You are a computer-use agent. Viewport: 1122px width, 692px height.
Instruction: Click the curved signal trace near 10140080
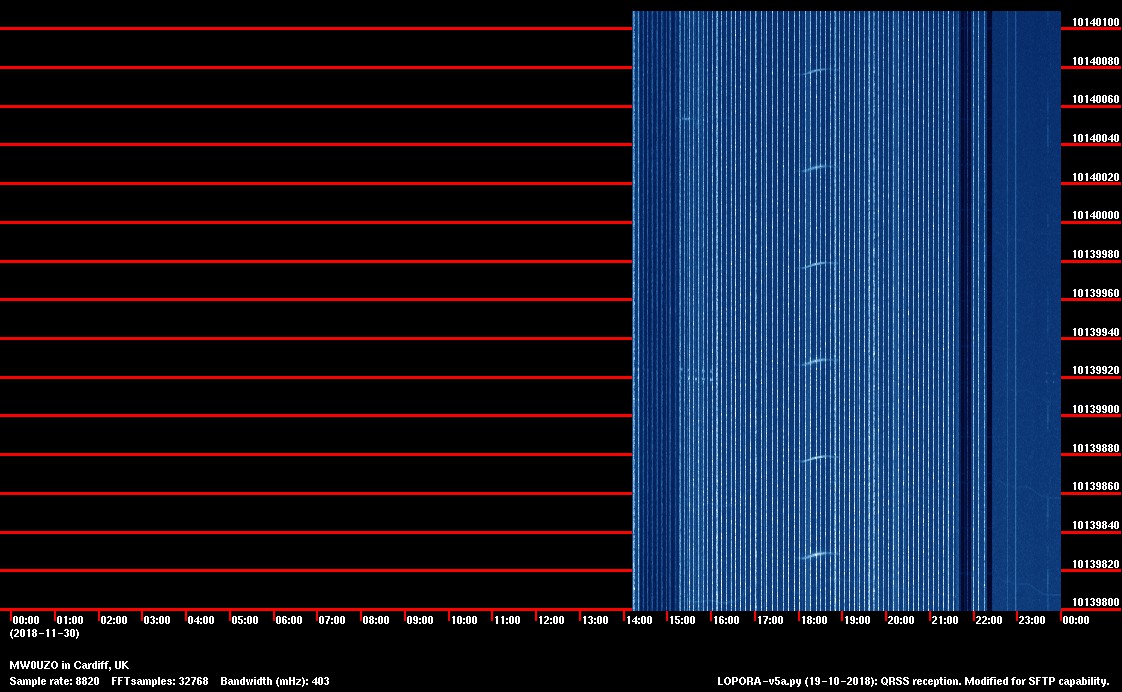(815, 71)
